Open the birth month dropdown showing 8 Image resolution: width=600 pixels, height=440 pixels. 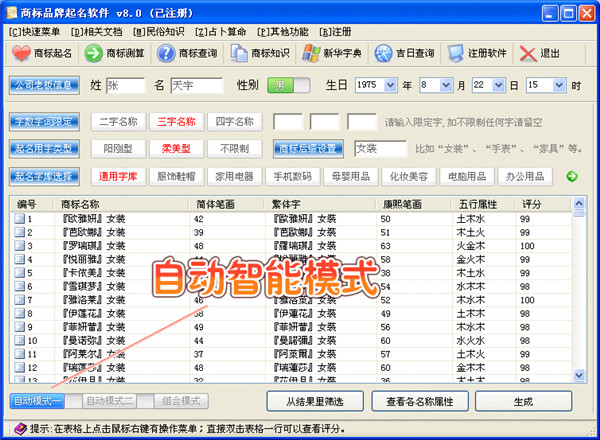(446, 85)
